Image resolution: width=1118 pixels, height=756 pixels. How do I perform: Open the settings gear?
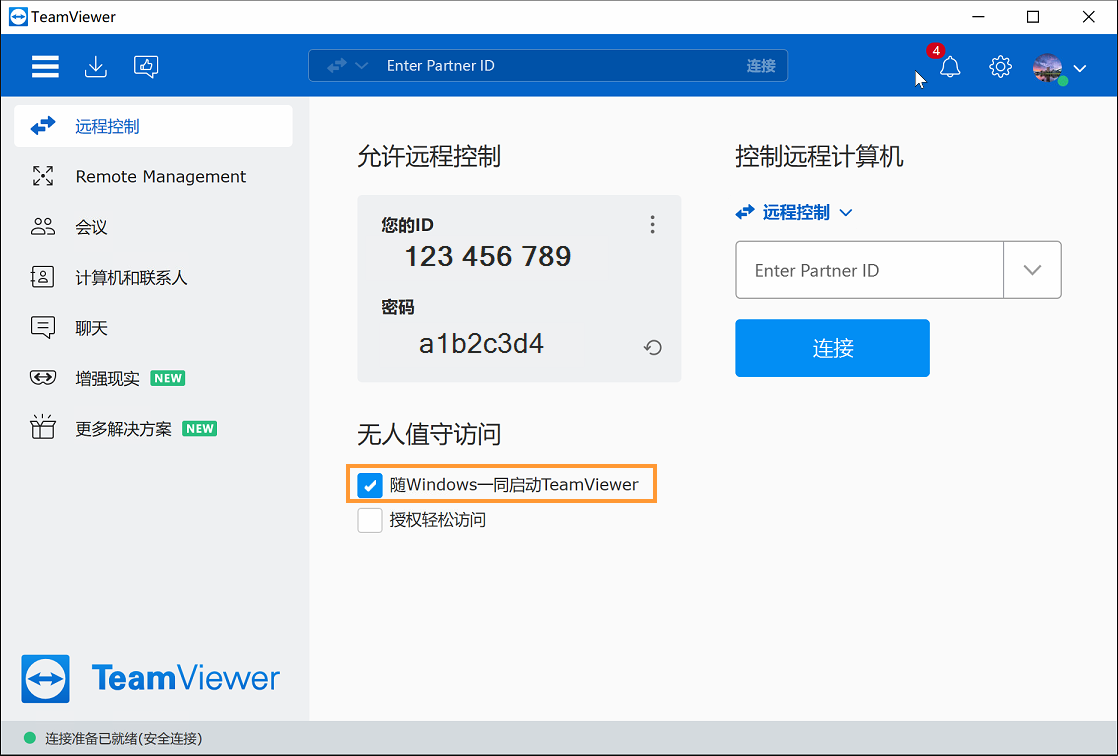click(1000, 66)
